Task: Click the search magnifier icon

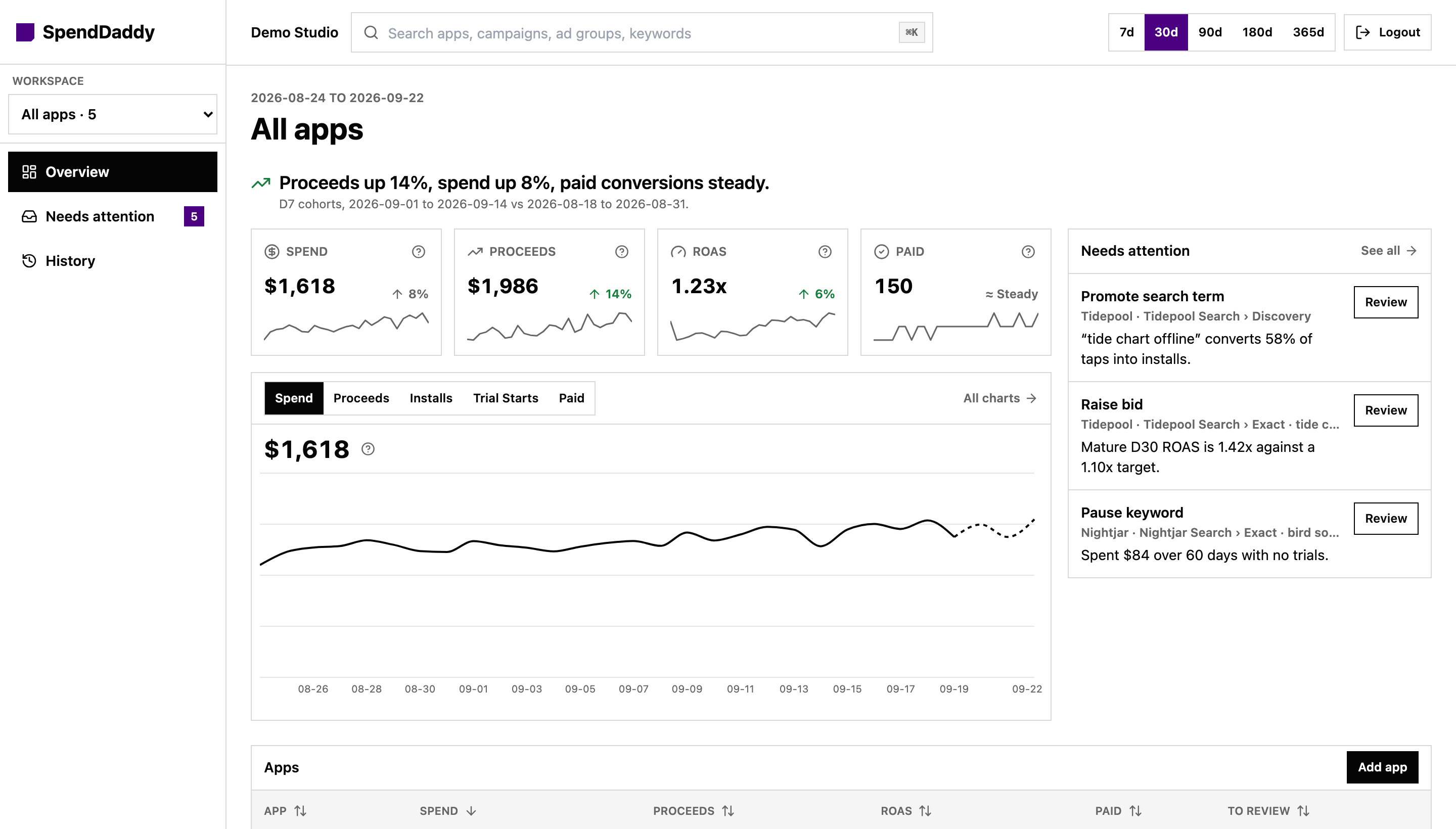Action: point(371,32)
